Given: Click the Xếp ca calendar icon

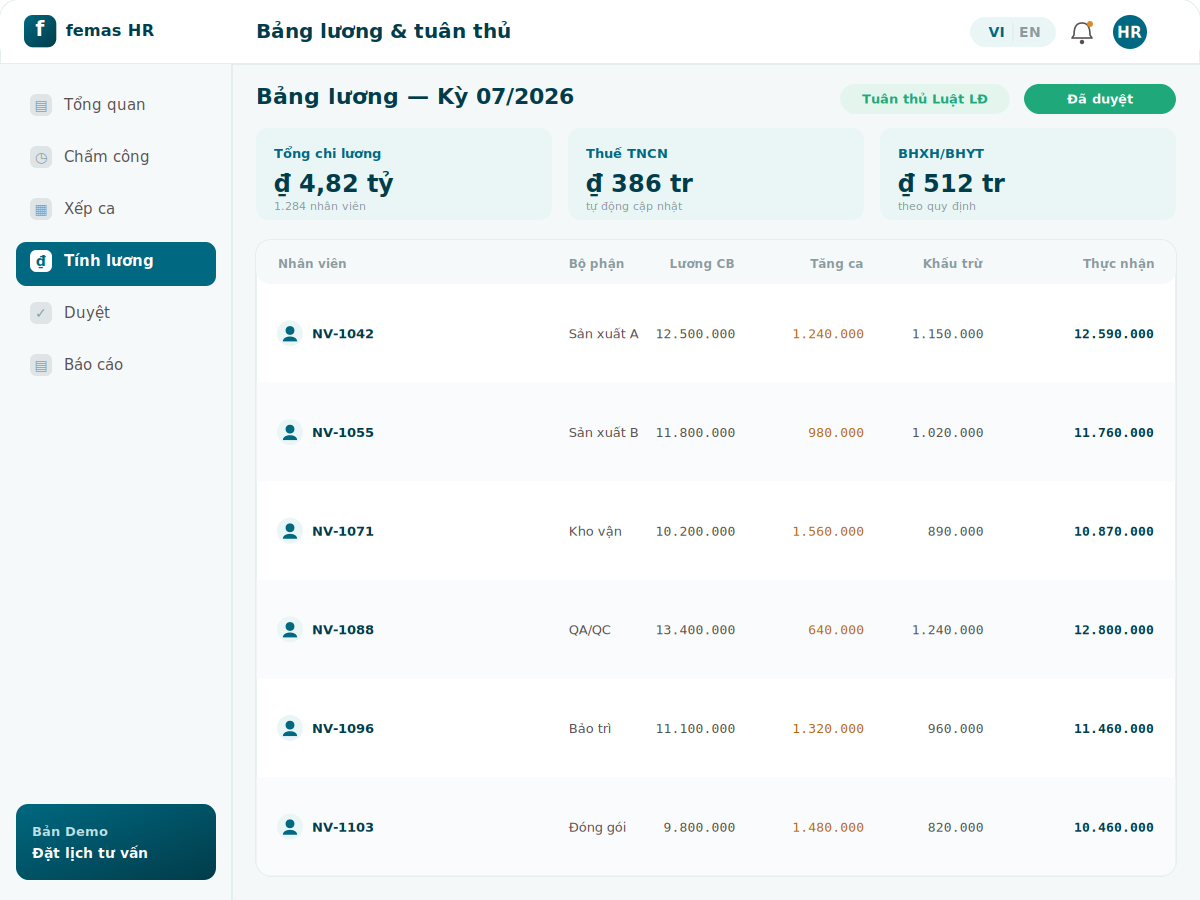Looking at the screenshot, I should coord(41,209).
